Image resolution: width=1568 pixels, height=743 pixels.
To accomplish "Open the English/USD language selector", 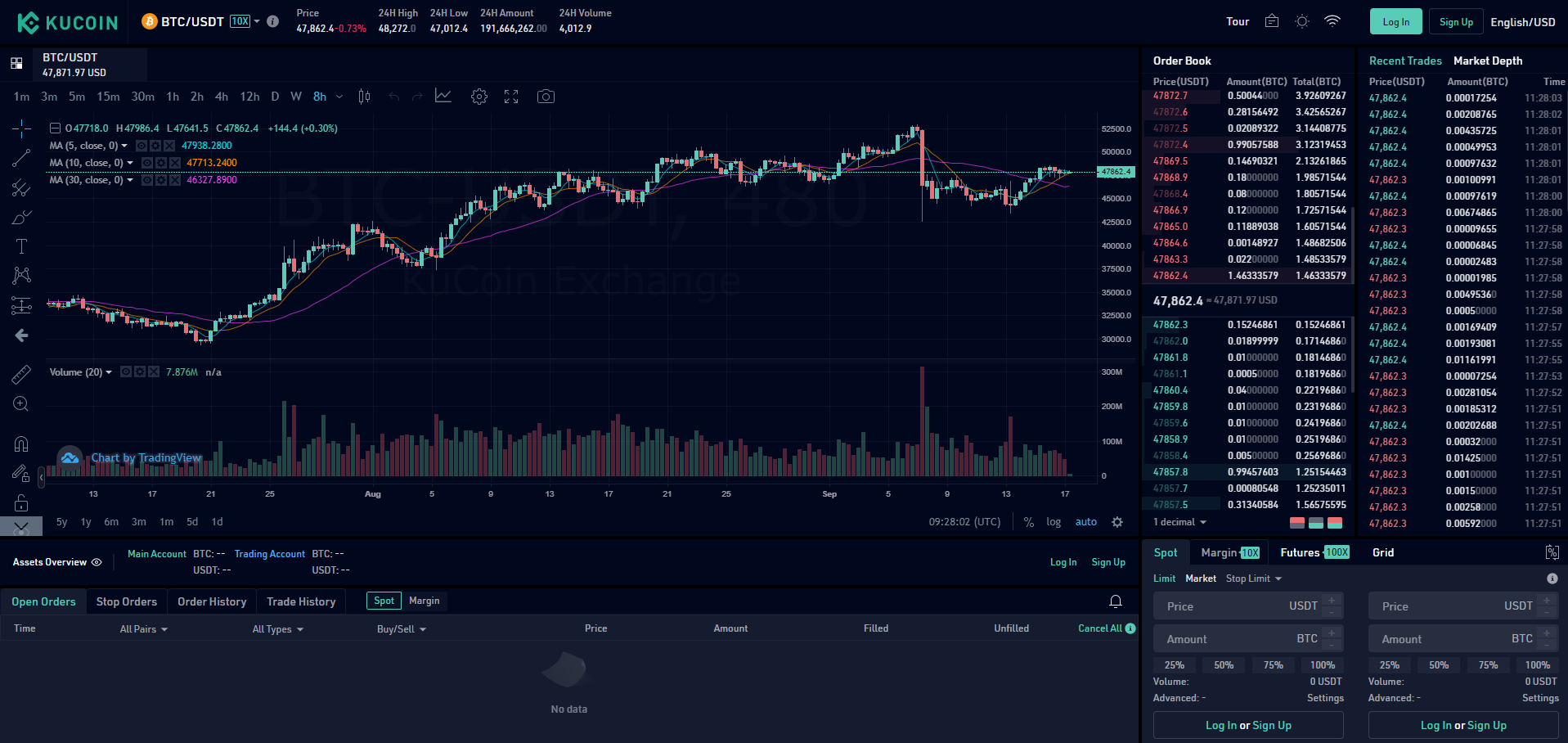I will pos(1523,22).
